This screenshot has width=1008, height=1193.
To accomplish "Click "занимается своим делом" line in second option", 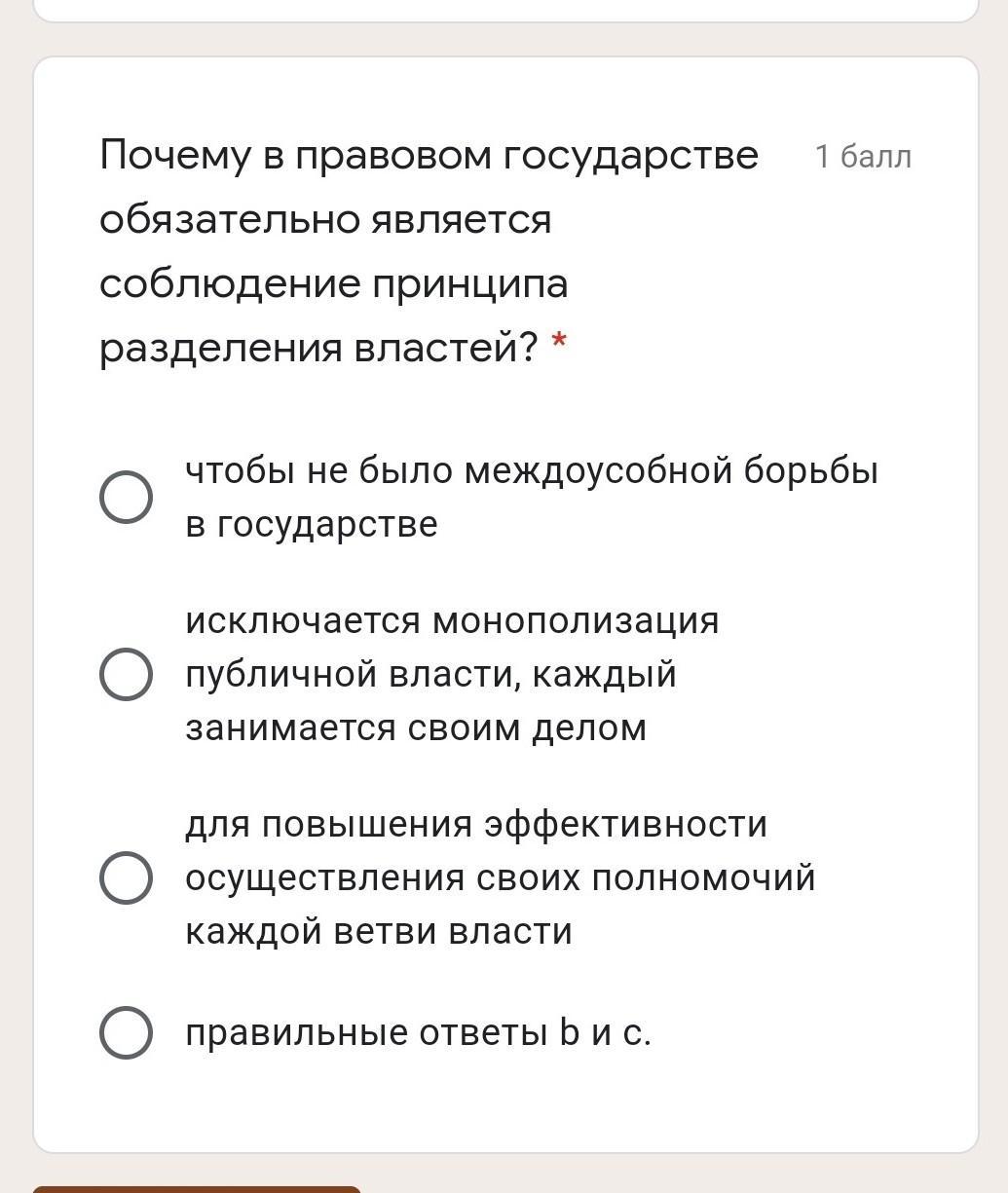I will point(416,728).
